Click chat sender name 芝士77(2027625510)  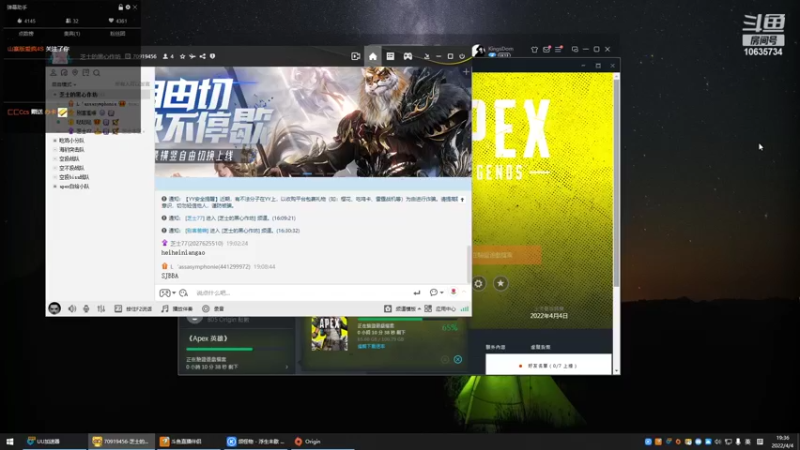click(x=196, y=243)
